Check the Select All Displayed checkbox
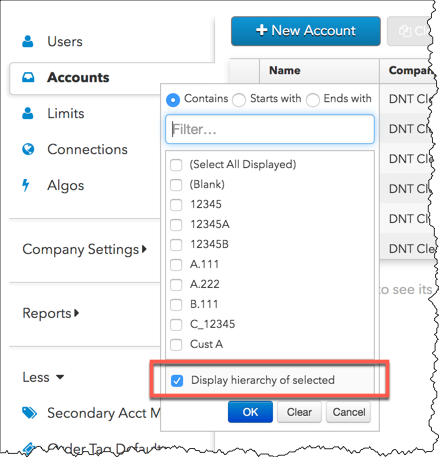 [176, 165]
